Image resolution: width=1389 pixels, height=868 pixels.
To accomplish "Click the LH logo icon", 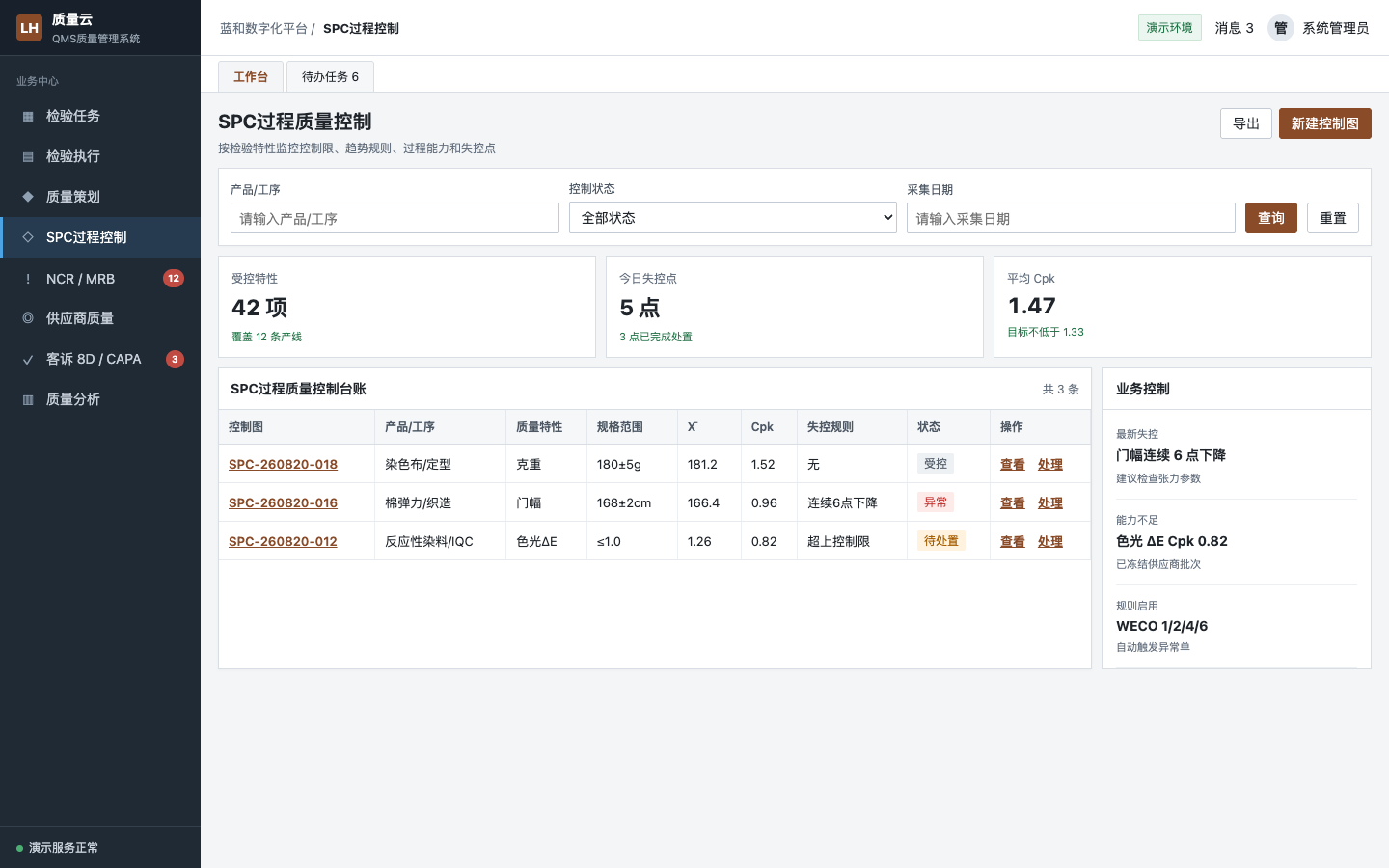I will point(30,28).
